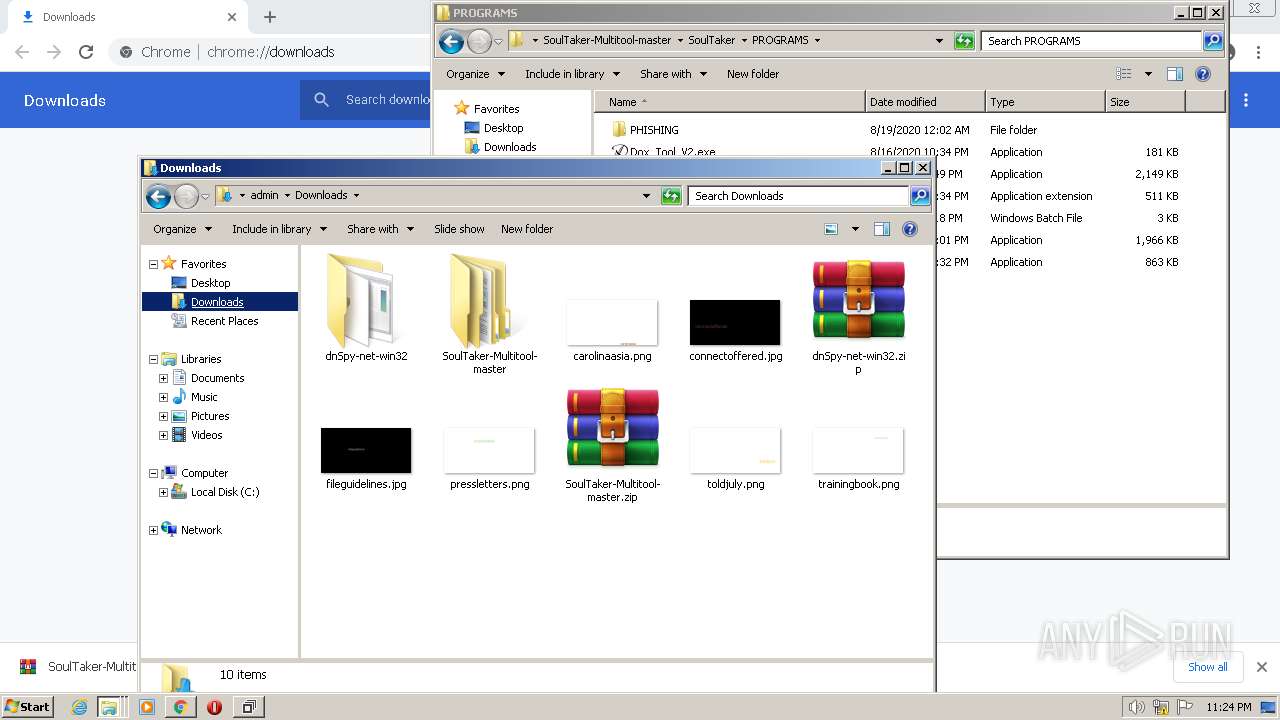Toggle preview pane in Downloads window
The height and width of the screenshot is (720, 1280).
point(881,229)
